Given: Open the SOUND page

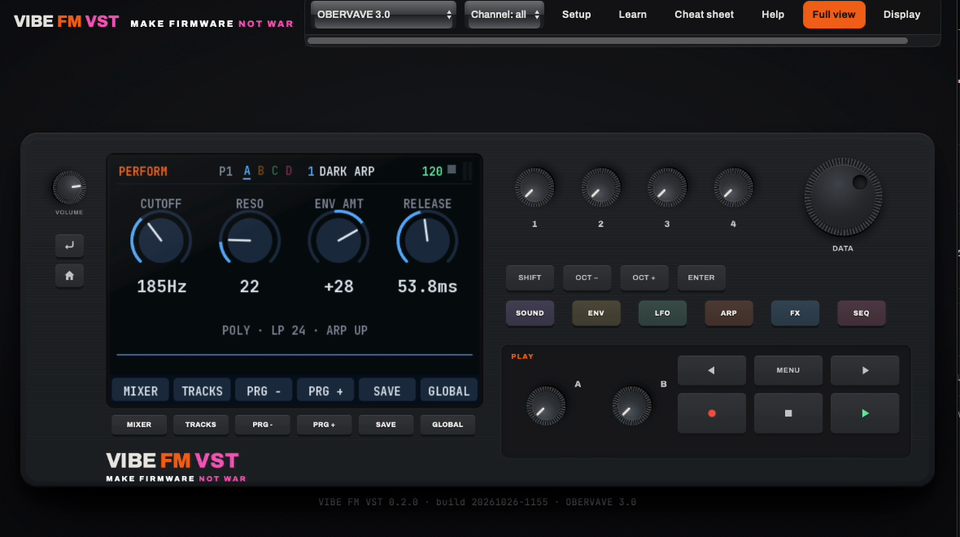Looking at the screenshot, I should 530,313.
